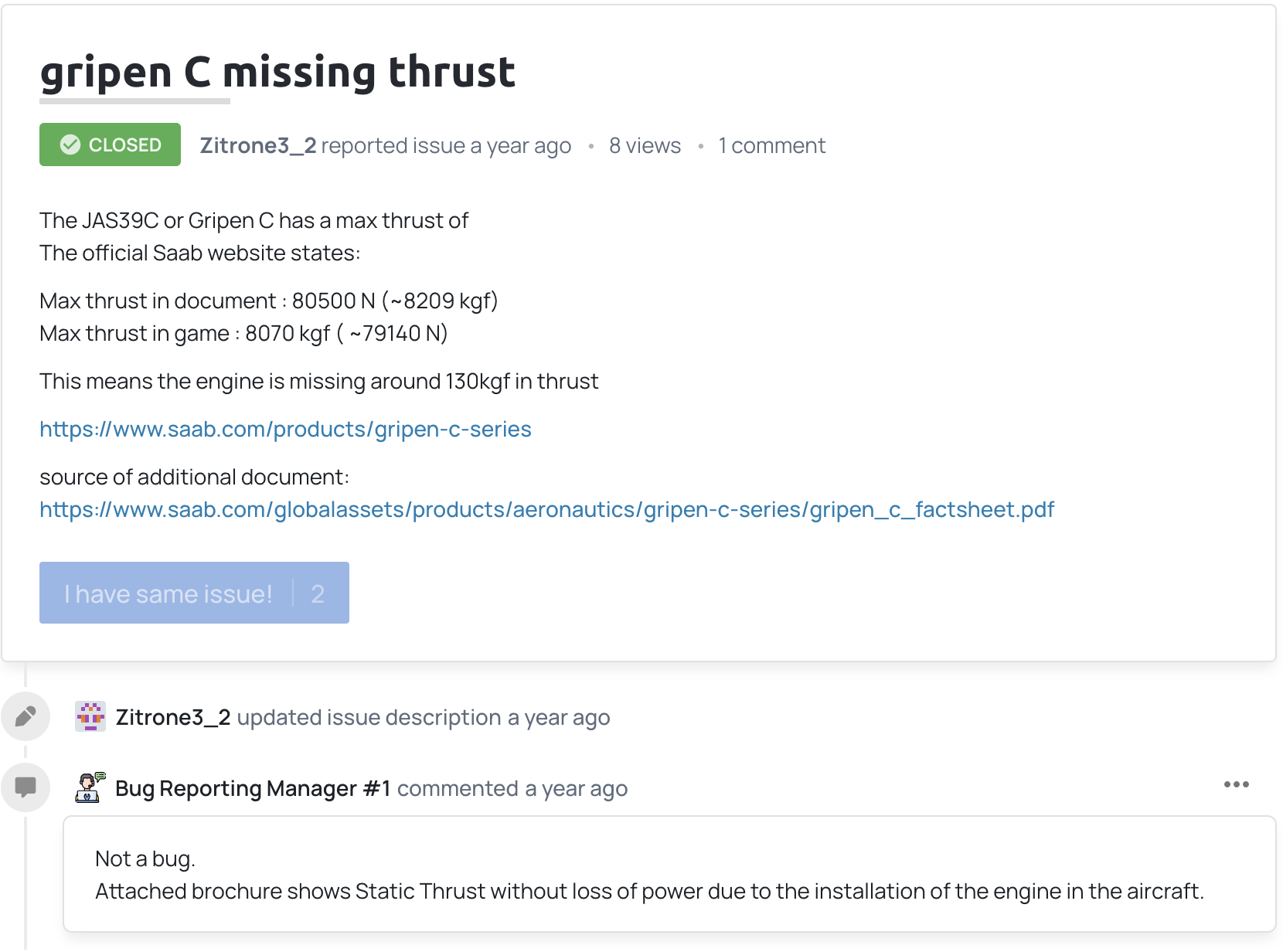Click reporter name Zitrone3_2 in header
Viewport: 1283px width, 952px height.
coord(258,145)
